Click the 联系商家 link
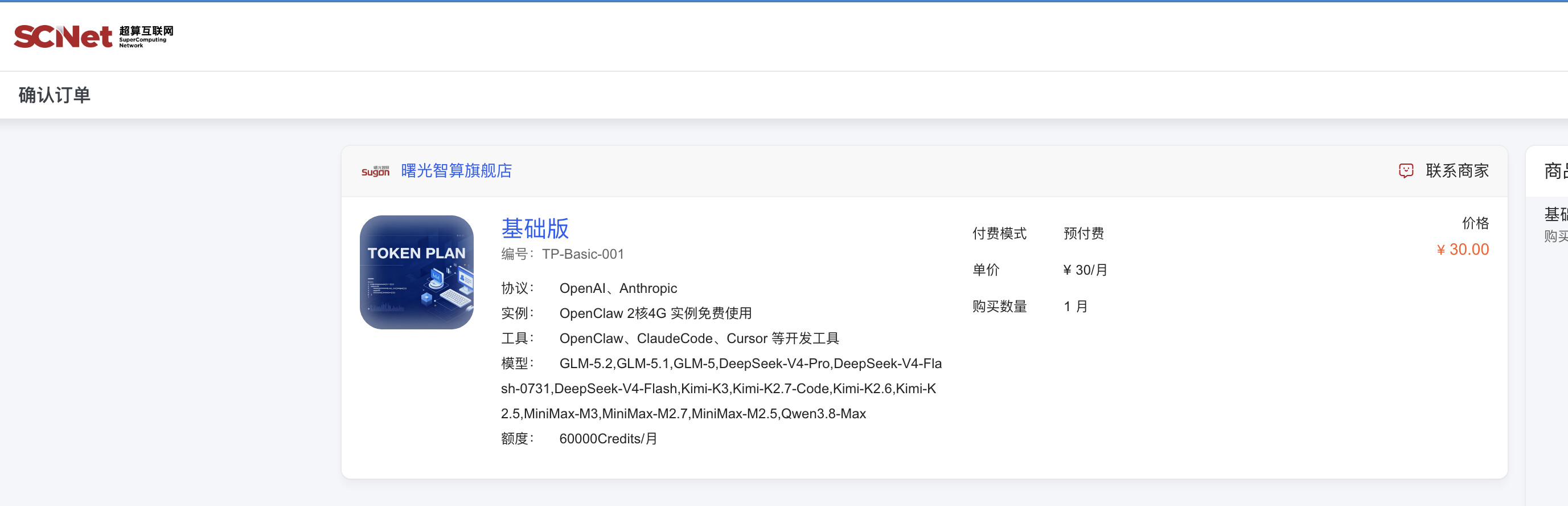This screenshot has height=506, width=1568. tap(1456, 170)
